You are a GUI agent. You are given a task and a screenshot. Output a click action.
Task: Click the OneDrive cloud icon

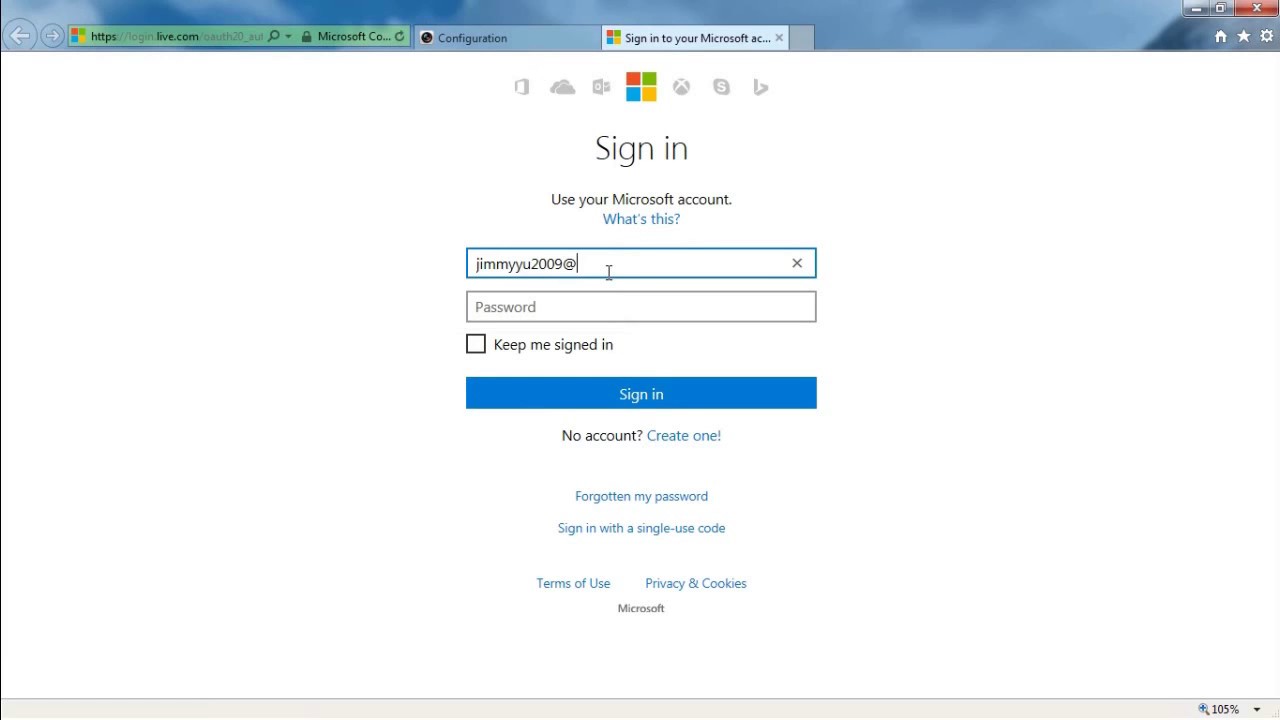point(562,87)
